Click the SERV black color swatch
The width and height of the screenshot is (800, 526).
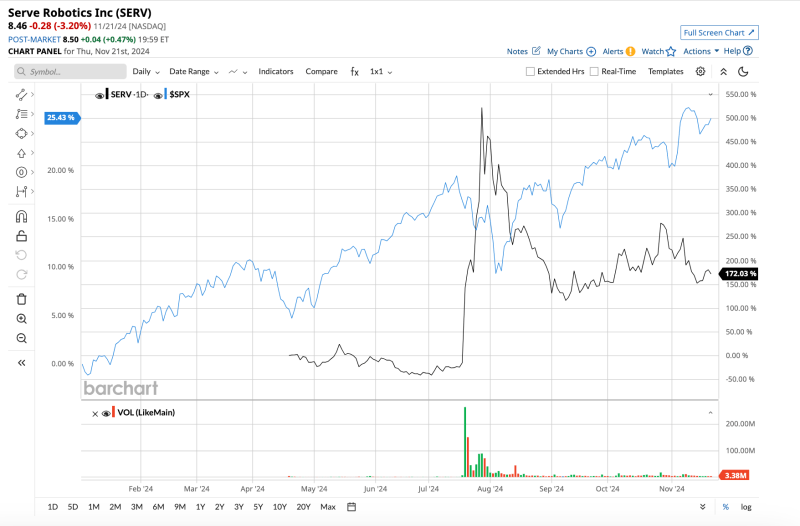tap(107, 94)
